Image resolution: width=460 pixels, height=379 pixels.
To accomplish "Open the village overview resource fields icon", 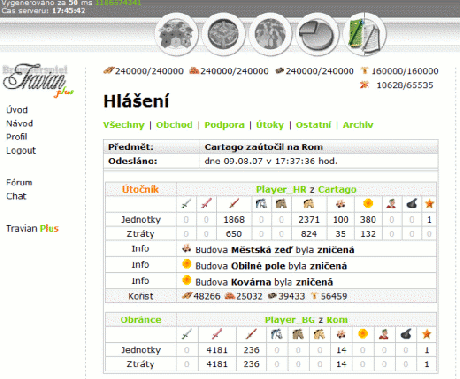I will pos(176,34).
